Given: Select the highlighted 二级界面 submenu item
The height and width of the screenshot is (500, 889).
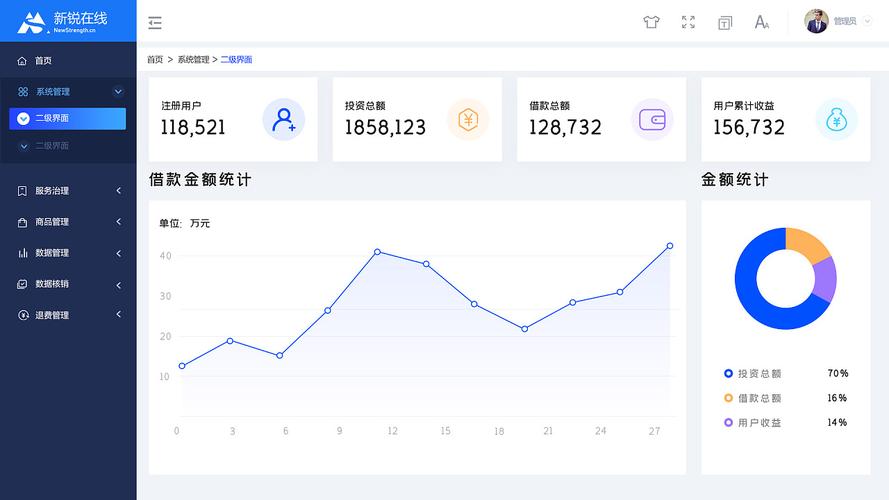Looking at the screenshot, I should [x=67, y=118].
